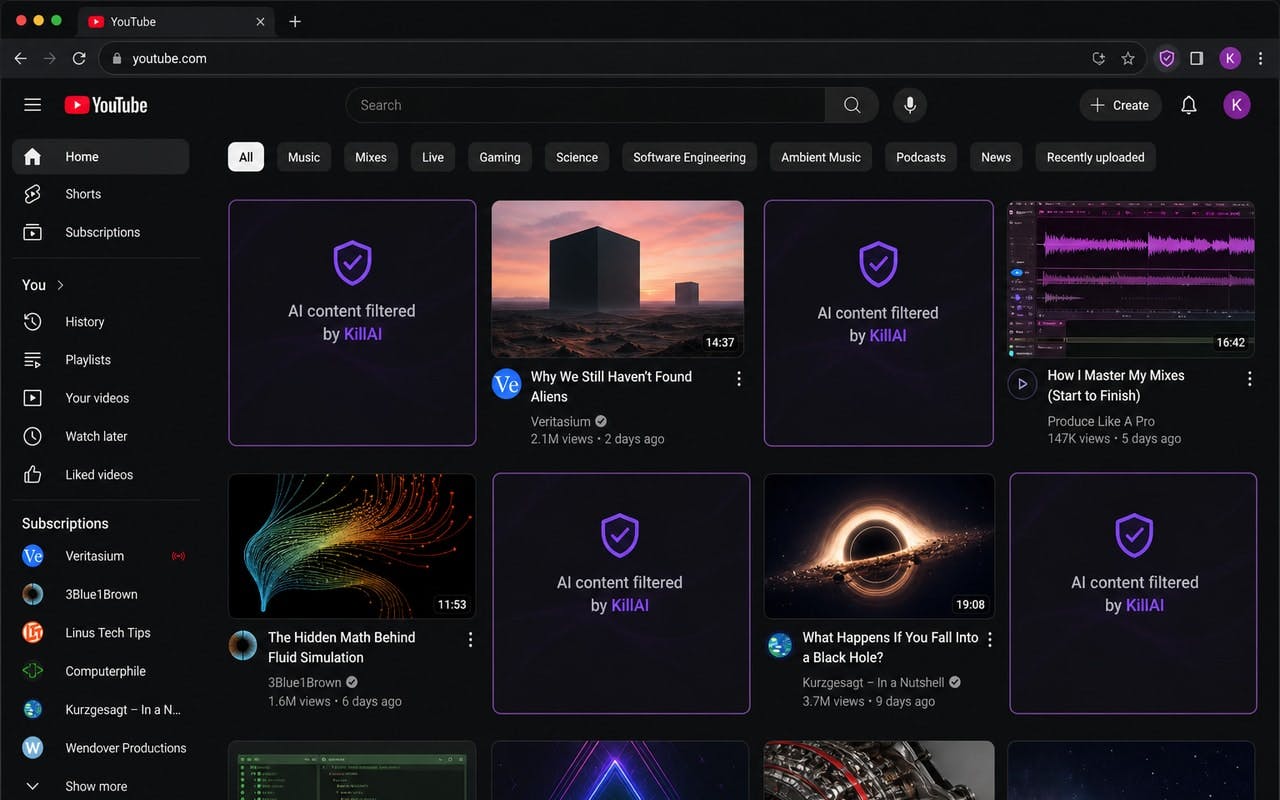This screenshot has width=1280, height=800.
Task: Click the translate or install icon in the address bar
Action: [1099, 58]
